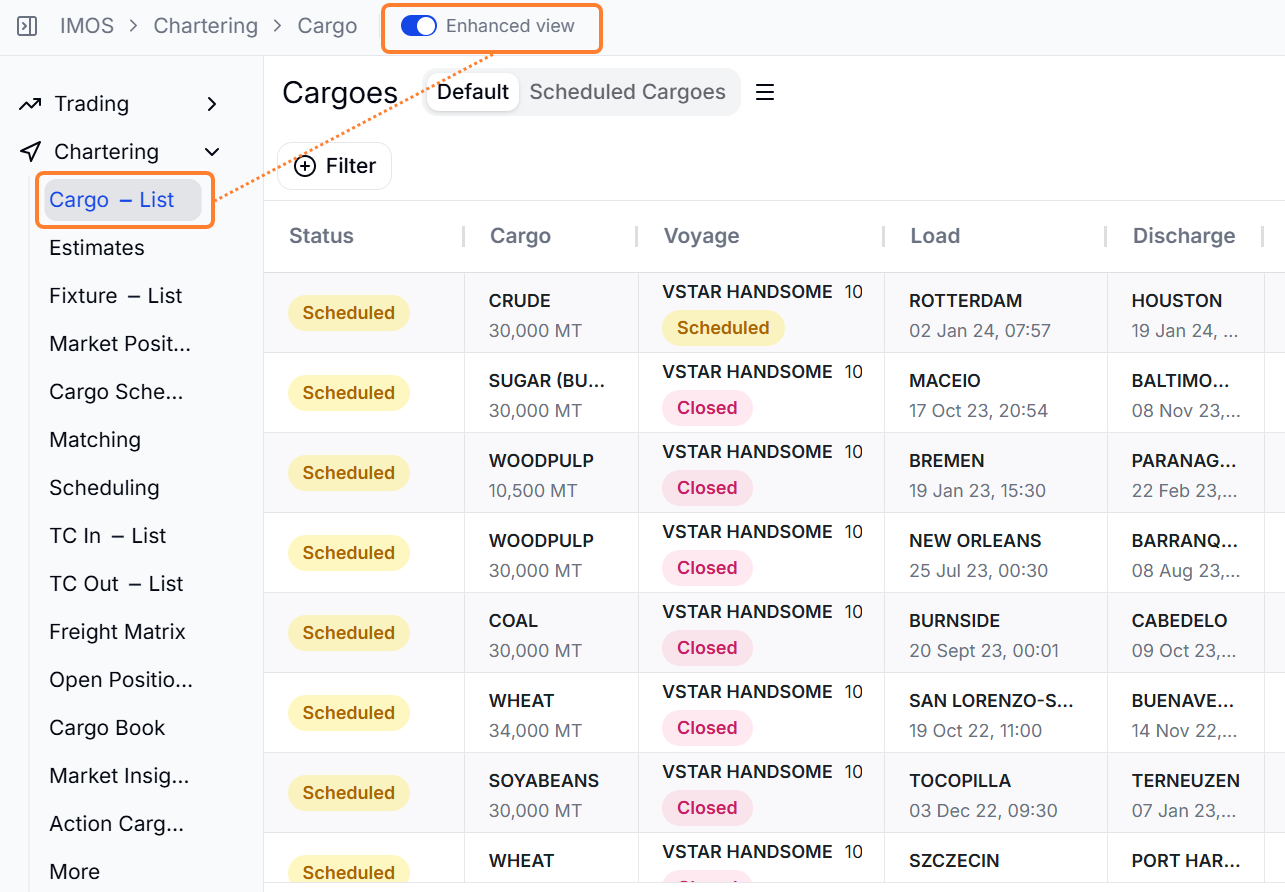Open Cargo Sche... sidebar item
1285x892 pixels.
click(x=116, y=392)
